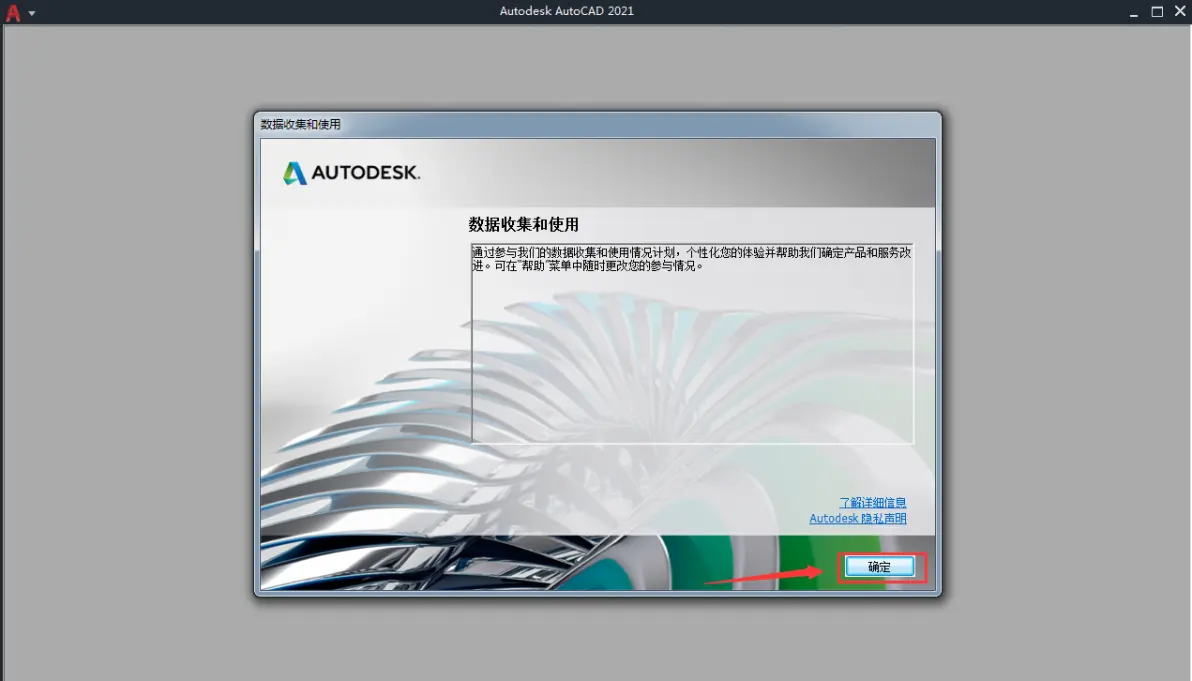Viewport: 1192px width, 681px height.
Task: Close the AutoCAD 2021 window
Action: point(1181,11)
